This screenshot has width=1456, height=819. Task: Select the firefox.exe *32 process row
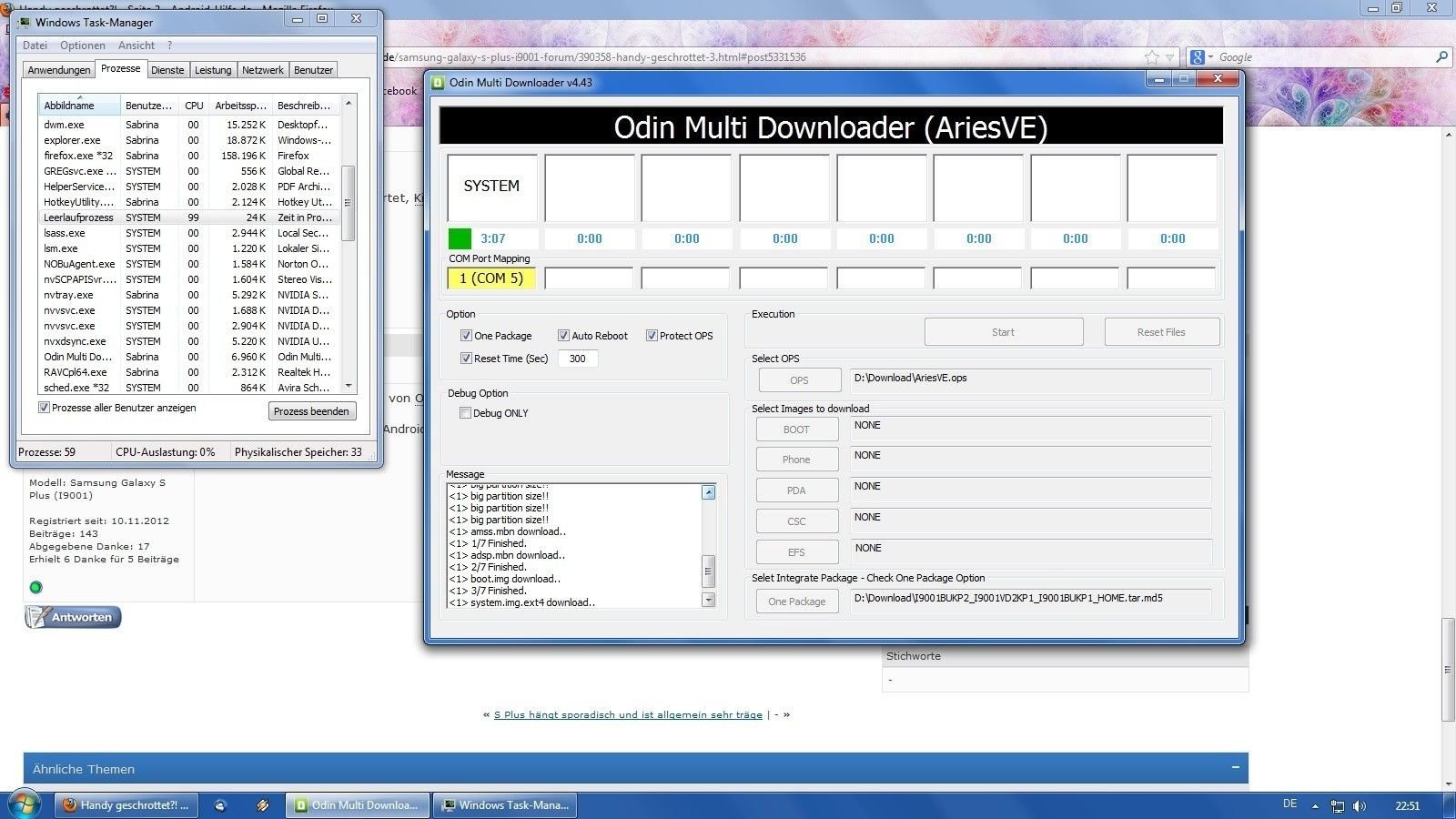(x=189, y=156)
